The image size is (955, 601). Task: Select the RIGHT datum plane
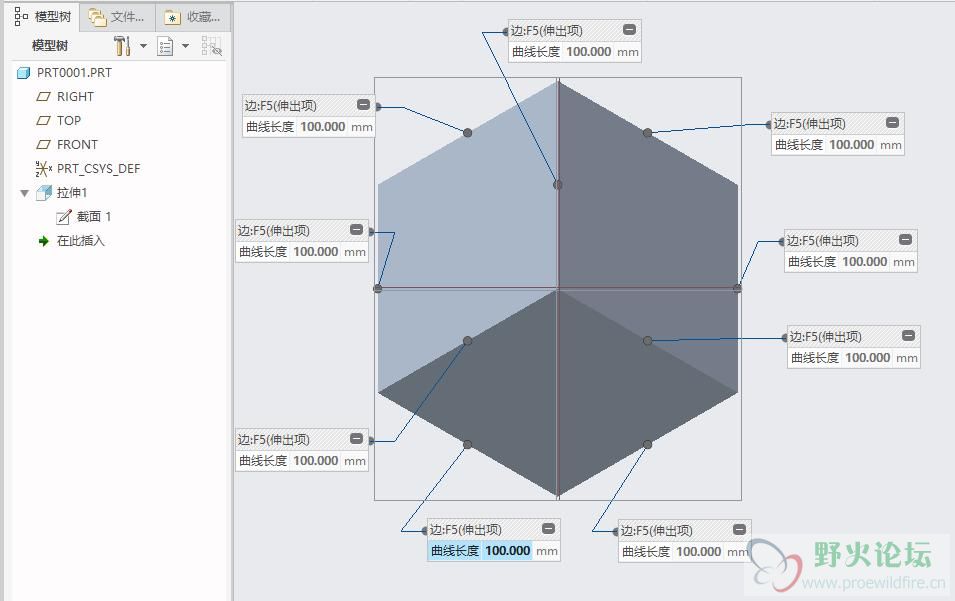75,96
